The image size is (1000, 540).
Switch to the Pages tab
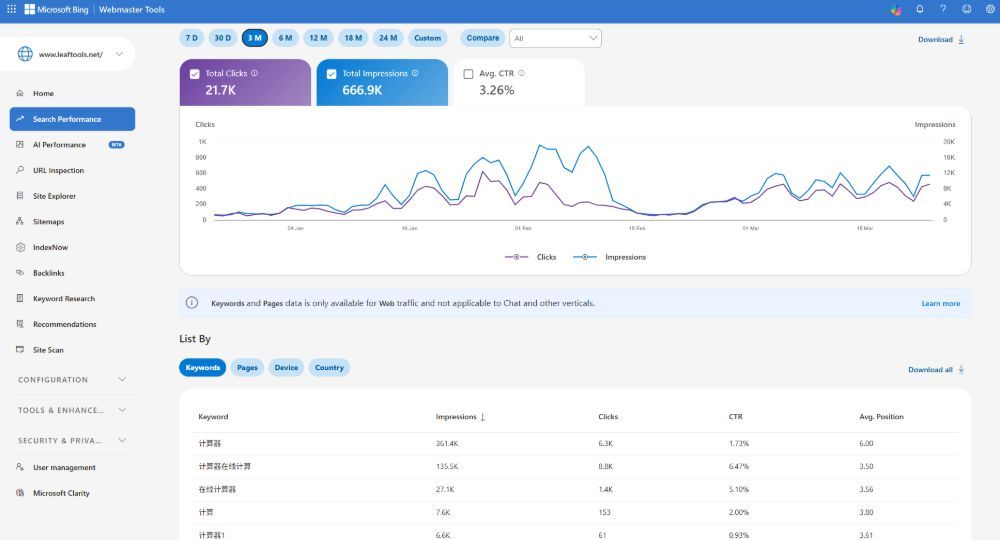click(247, 368)
